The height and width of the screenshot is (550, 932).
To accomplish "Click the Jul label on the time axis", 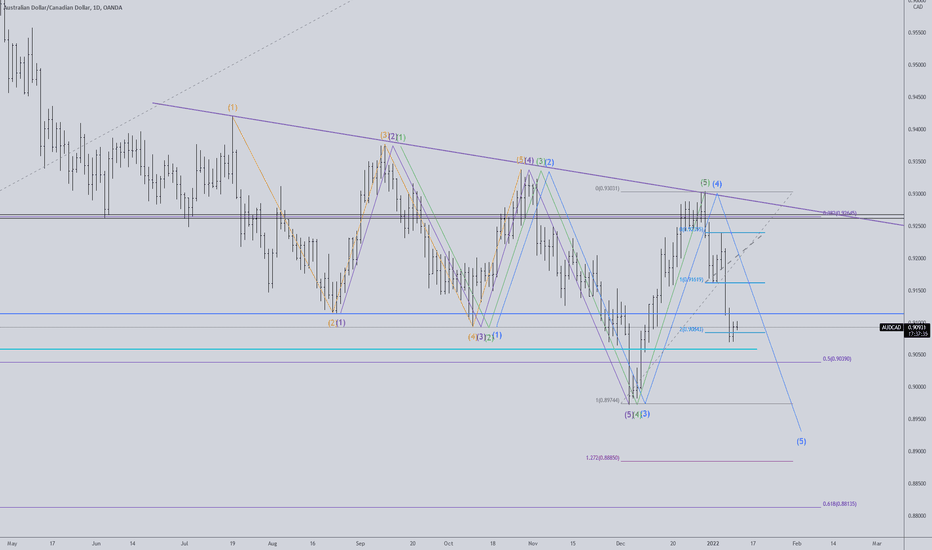I will tap(185, 543).
